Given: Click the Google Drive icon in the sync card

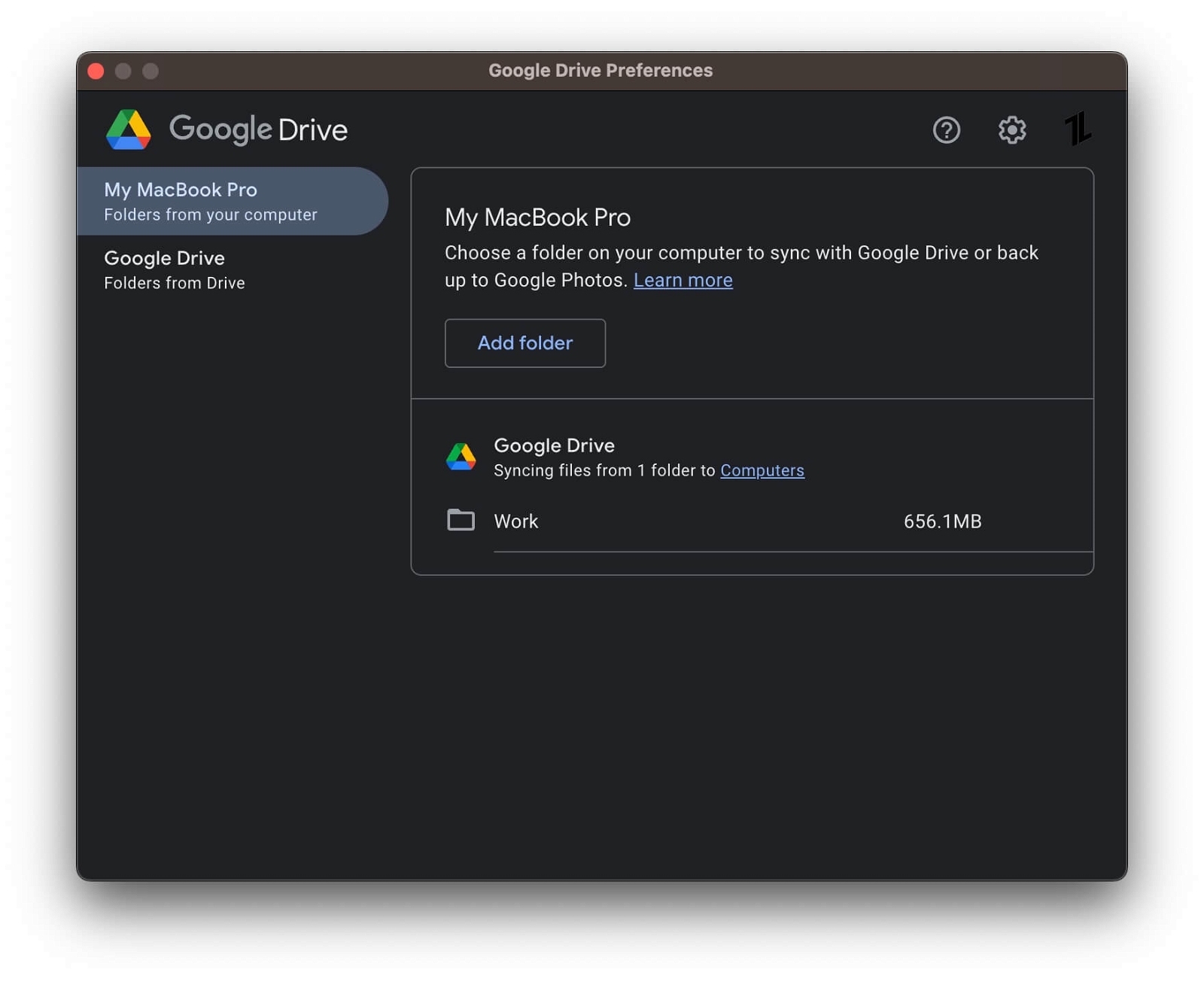Looking at the screenshot, I should tap(462, 455).
